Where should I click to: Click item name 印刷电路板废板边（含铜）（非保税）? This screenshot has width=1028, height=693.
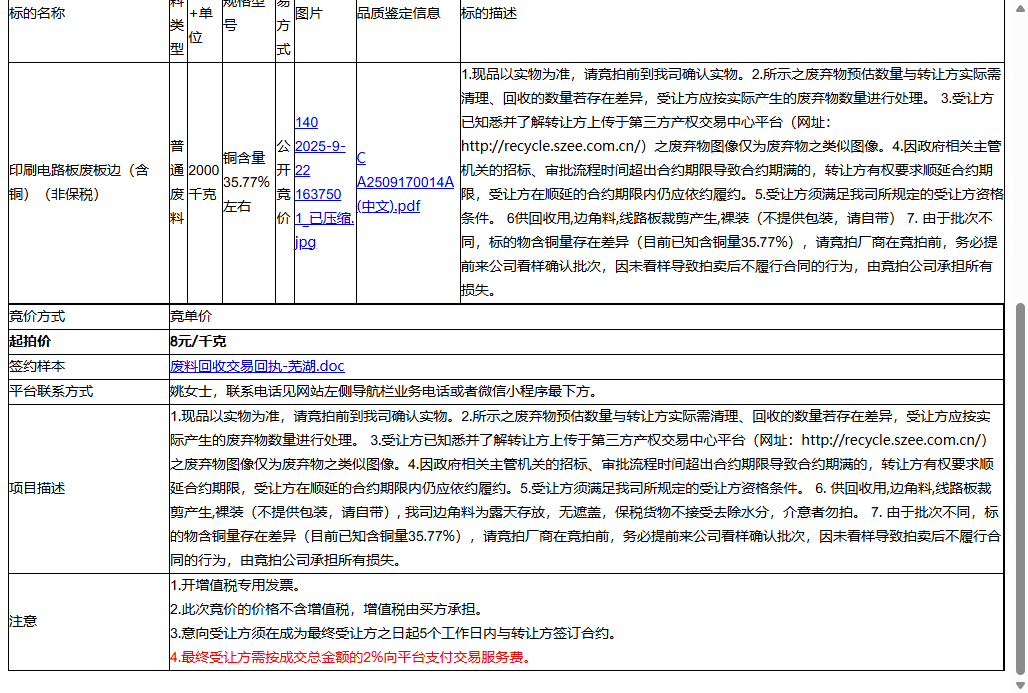coord(79,182)
